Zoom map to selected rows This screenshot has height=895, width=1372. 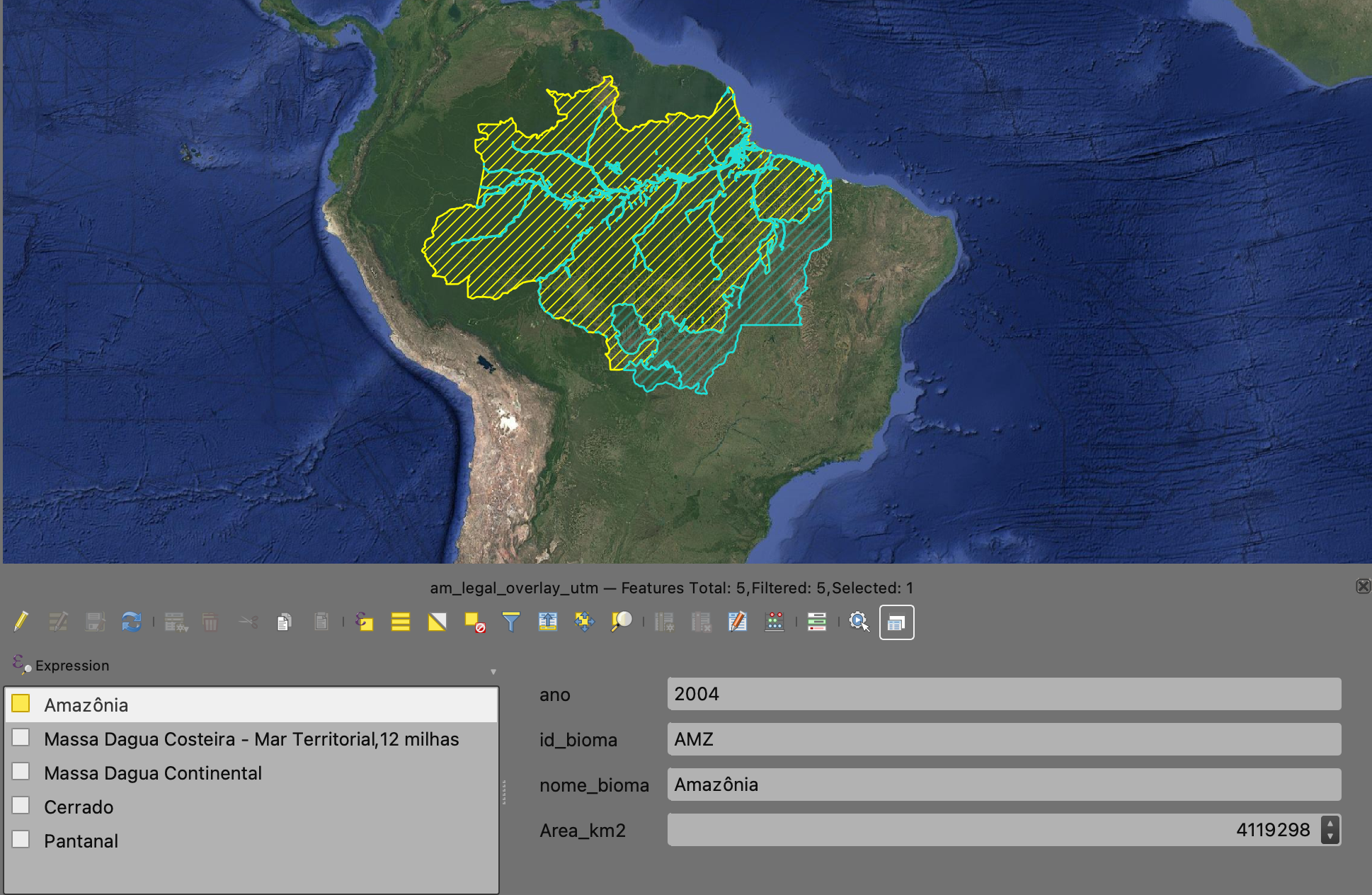pyautogui.click(x=621, y=622)
